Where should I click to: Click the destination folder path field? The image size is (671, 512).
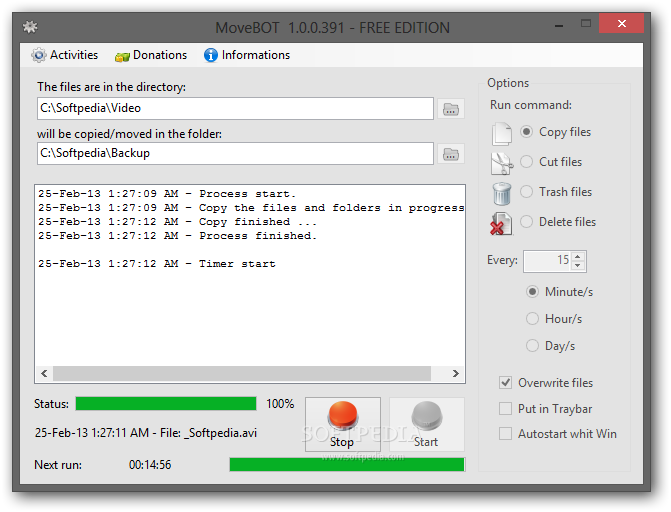(x=235, y=153)
